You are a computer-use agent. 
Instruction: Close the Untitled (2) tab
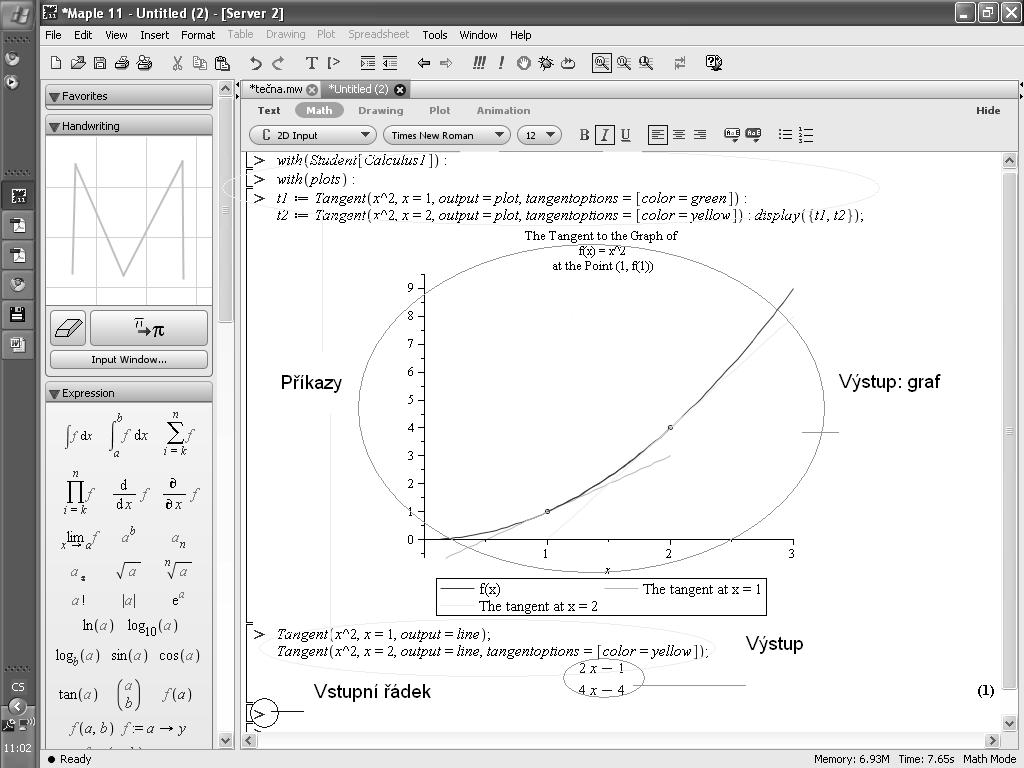(400, 89)
